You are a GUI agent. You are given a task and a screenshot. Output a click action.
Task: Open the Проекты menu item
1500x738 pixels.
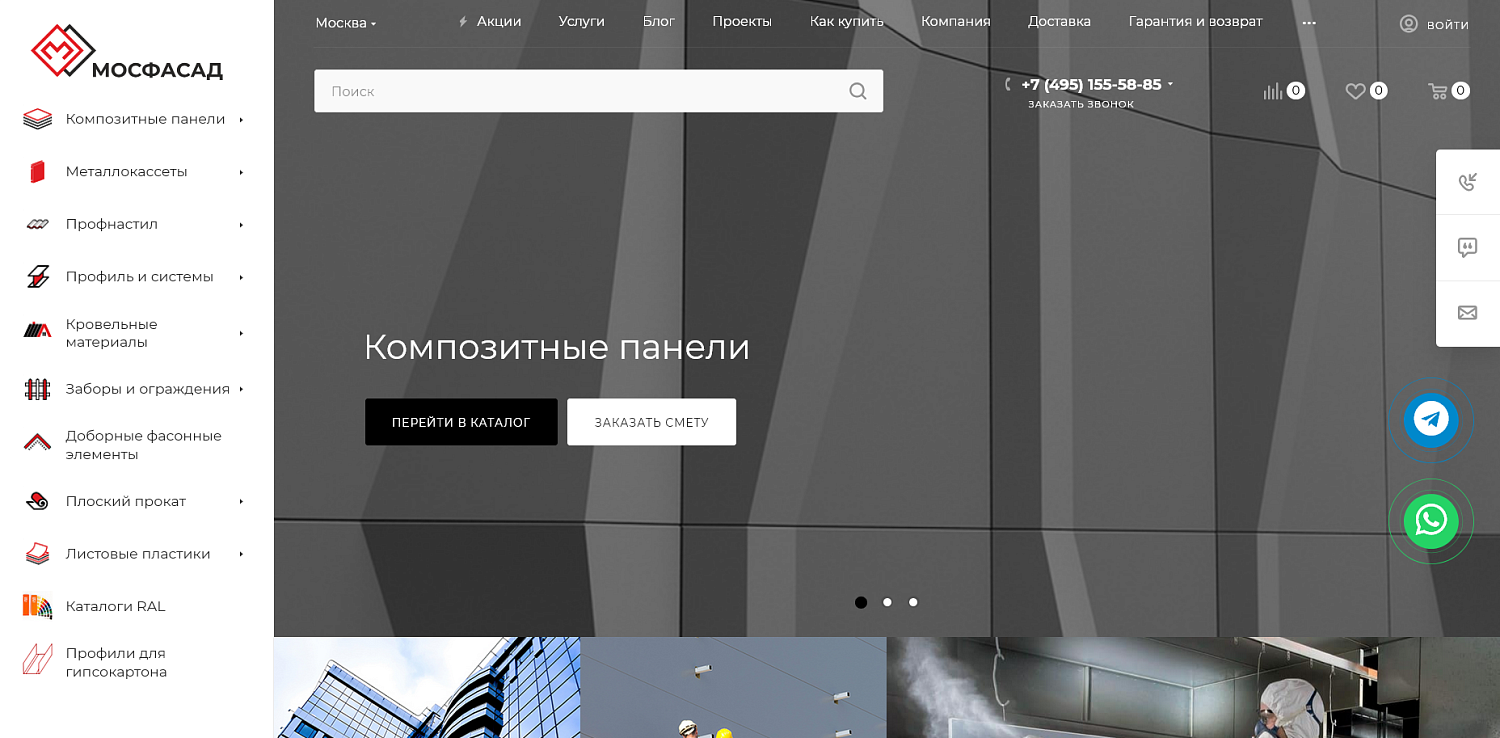pyautogui.click(x=742, y=21)
